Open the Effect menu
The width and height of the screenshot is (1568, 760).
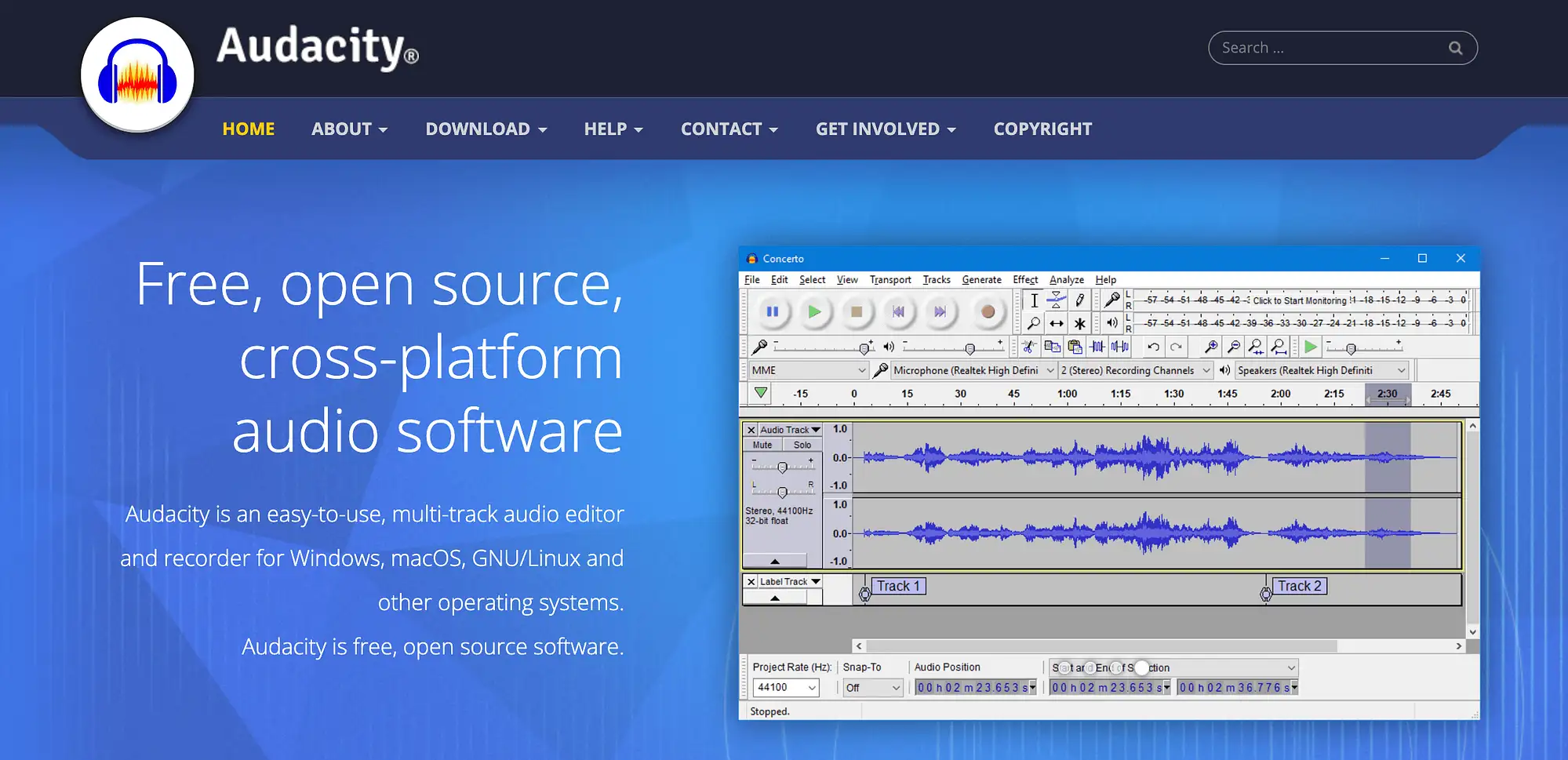pyautogui.click(x=1025, y=280)
